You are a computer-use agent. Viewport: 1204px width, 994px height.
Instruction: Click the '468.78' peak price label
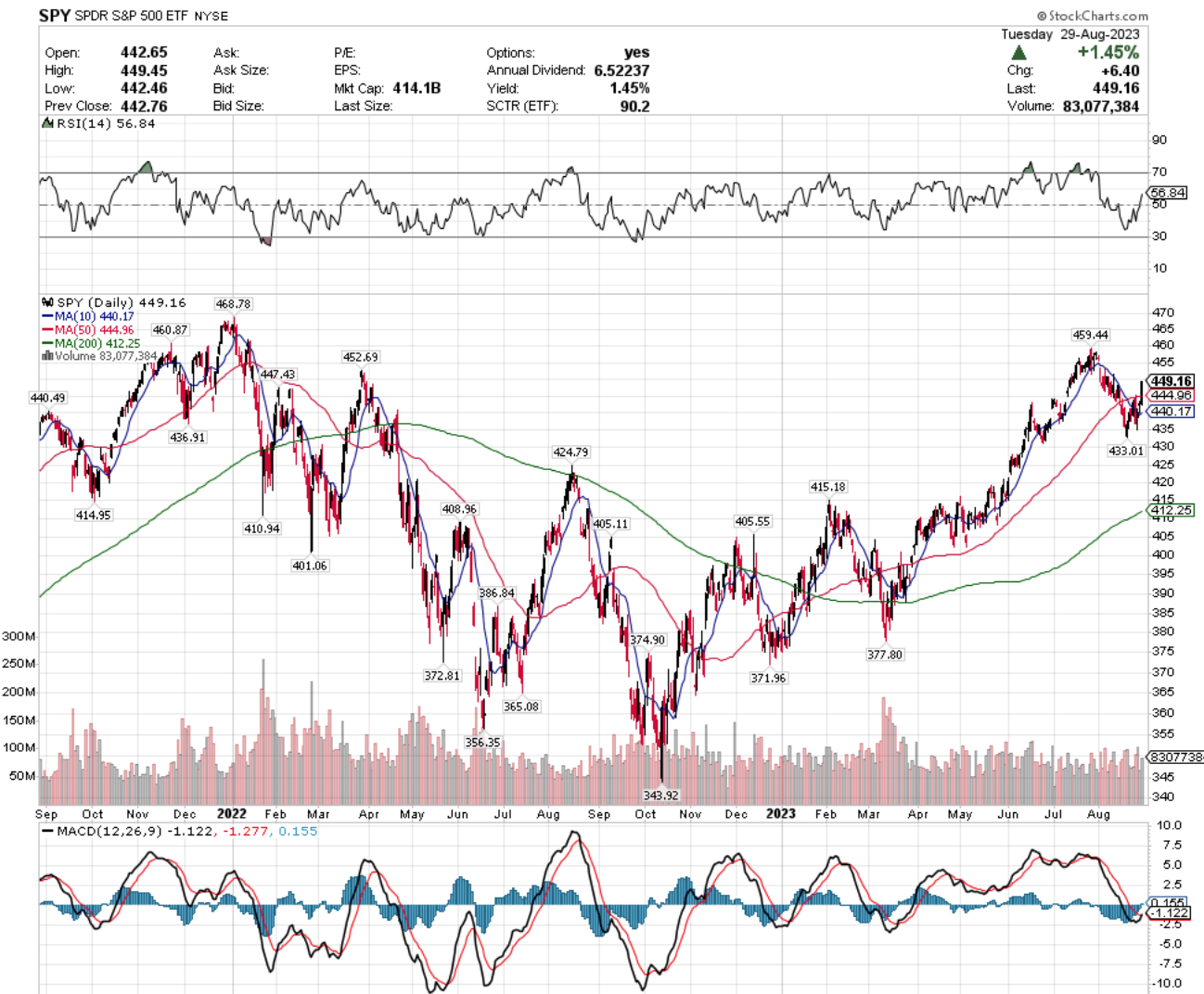[233, 304]
